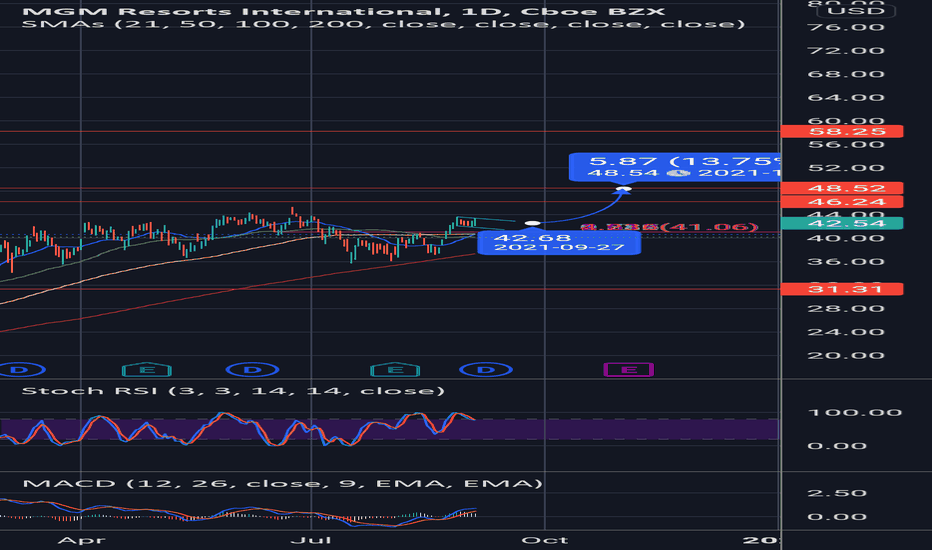Click the 5.87 (13.75%) forecast target label
932x550 pixels.
tap(675, 166)
